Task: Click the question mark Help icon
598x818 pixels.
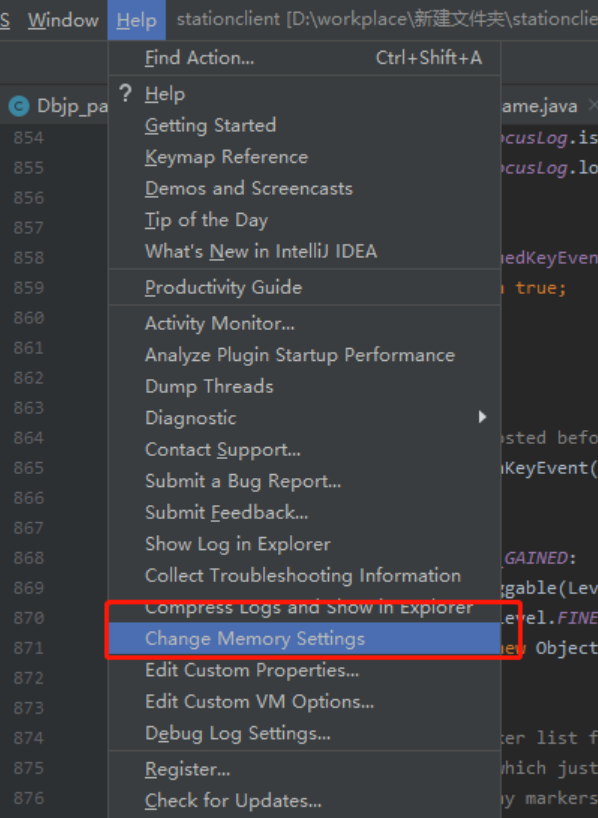Action: 125,94
